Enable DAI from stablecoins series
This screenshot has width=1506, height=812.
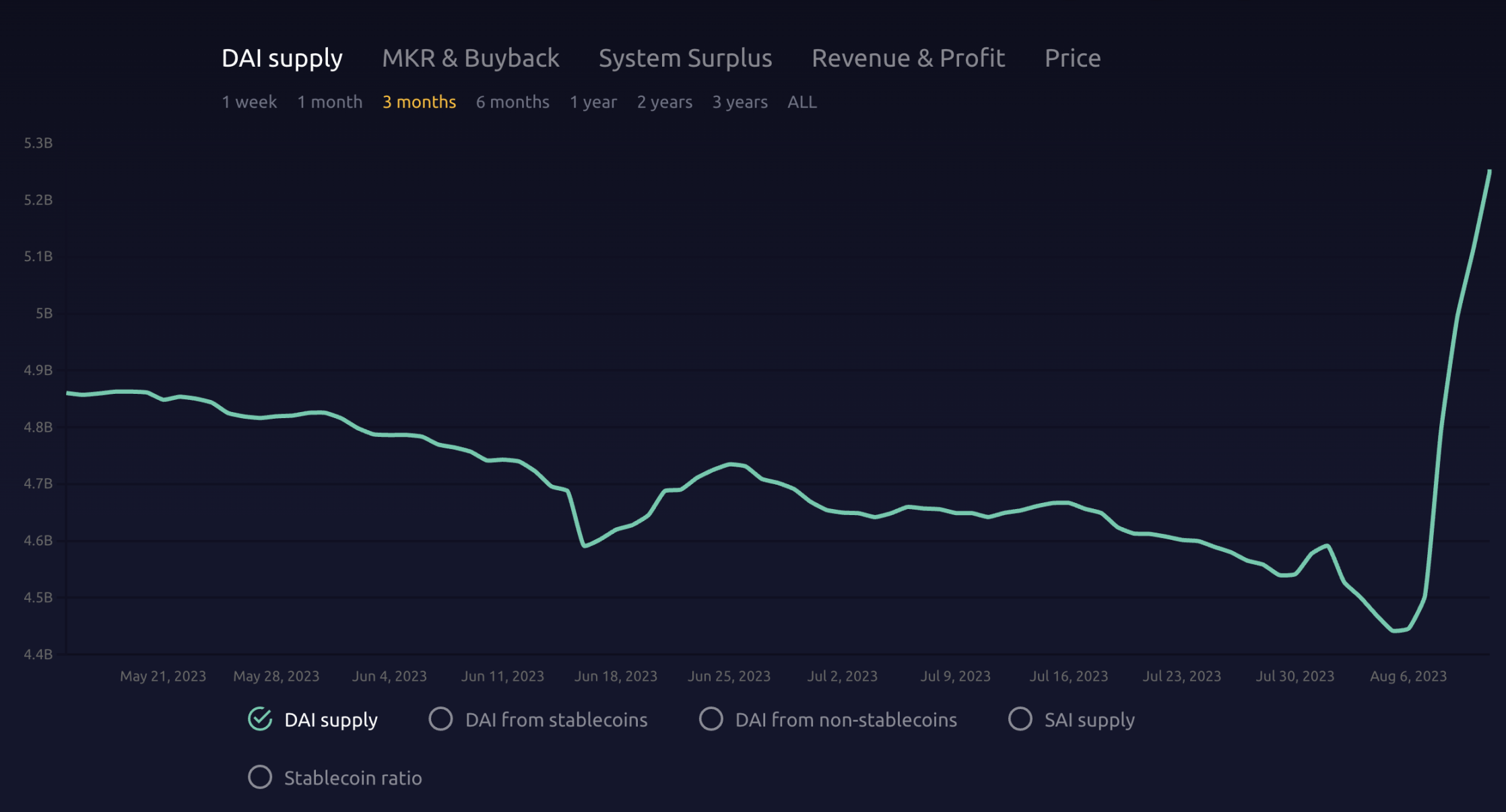click(x=441, y=719)
